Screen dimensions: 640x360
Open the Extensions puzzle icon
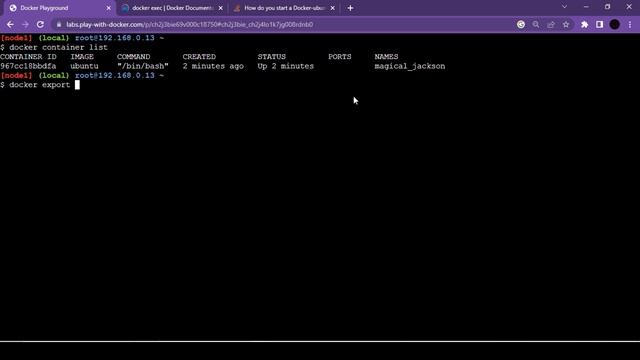pos(584,24)
